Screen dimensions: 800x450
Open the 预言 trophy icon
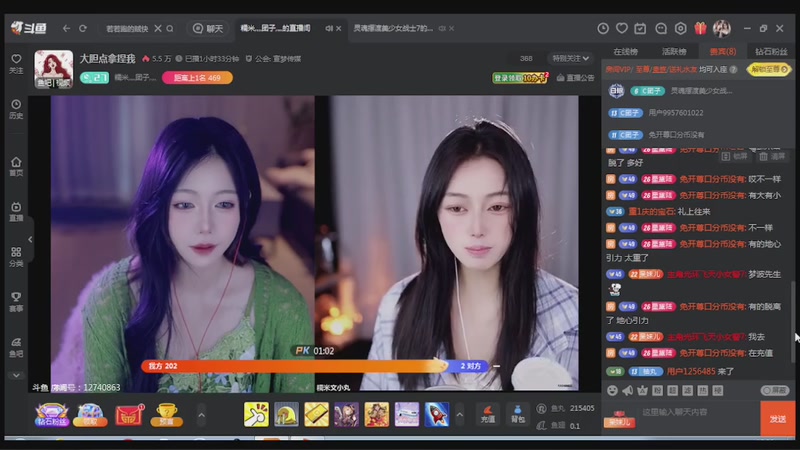coord(167,414)
